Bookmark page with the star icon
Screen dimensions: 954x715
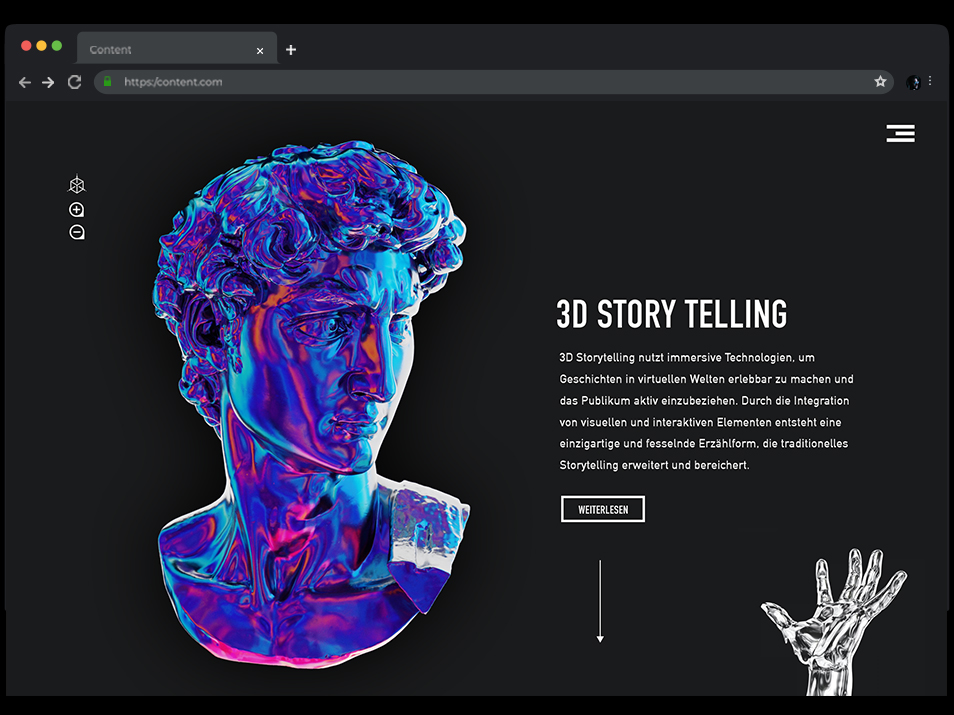click(880, 82)
